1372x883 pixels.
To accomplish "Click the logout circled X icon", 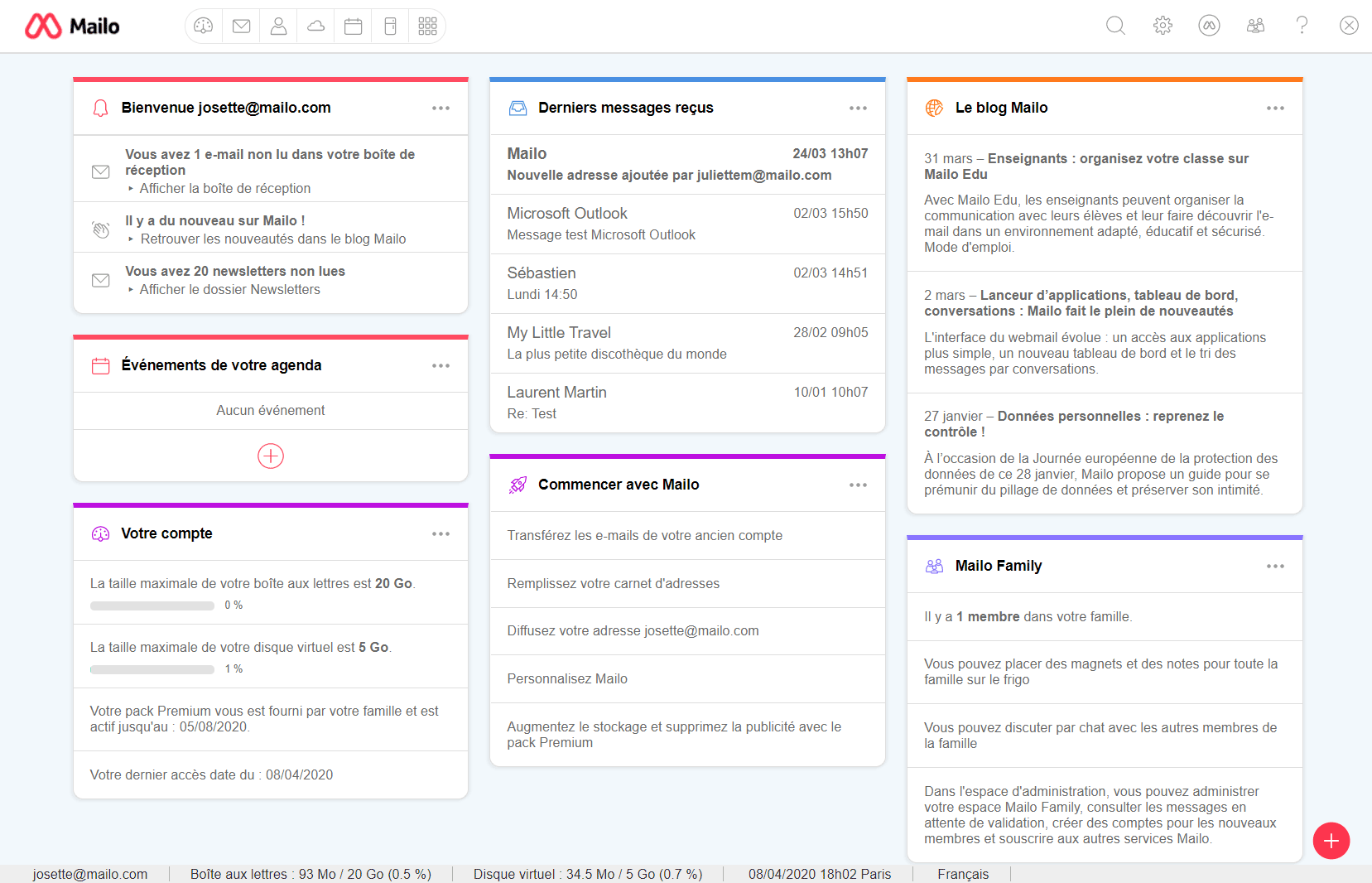I will (x=1349, y=26).
